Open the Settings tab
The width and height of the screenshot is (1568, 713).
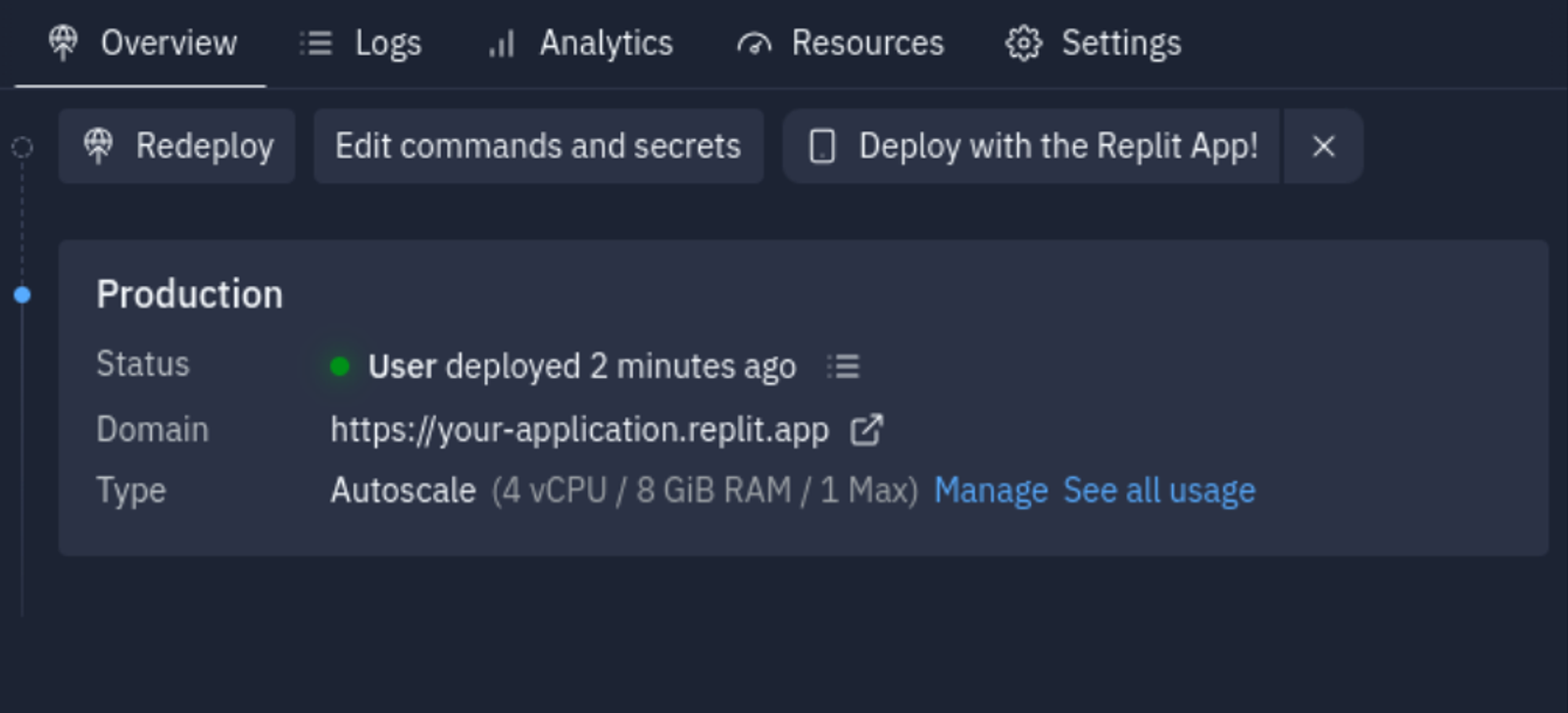(x=1093, y=43)
